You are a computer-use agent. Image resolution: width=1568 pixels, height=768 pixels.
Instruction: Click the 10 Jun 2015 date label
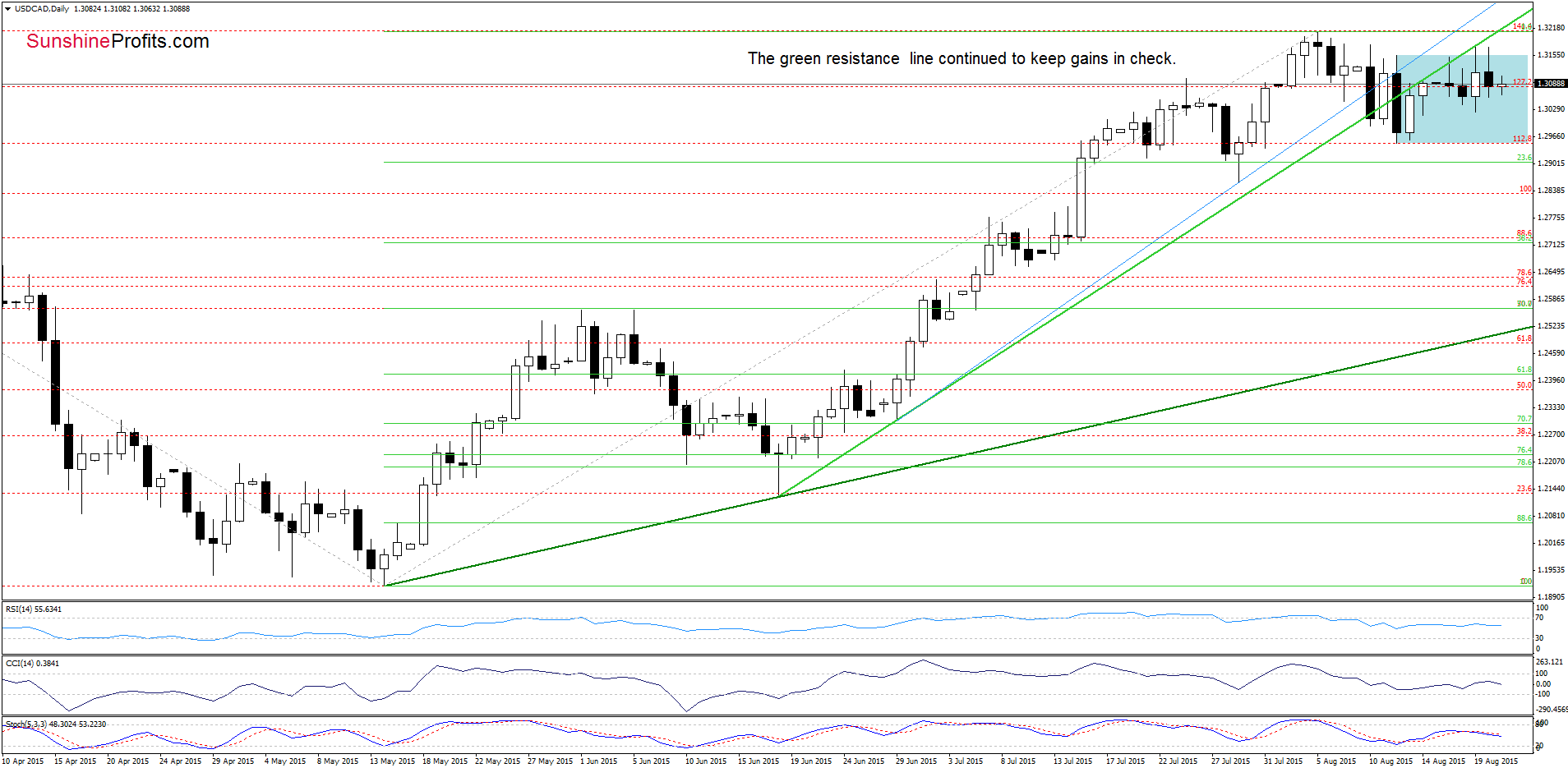pyautogui.click(x=706, y=761)
